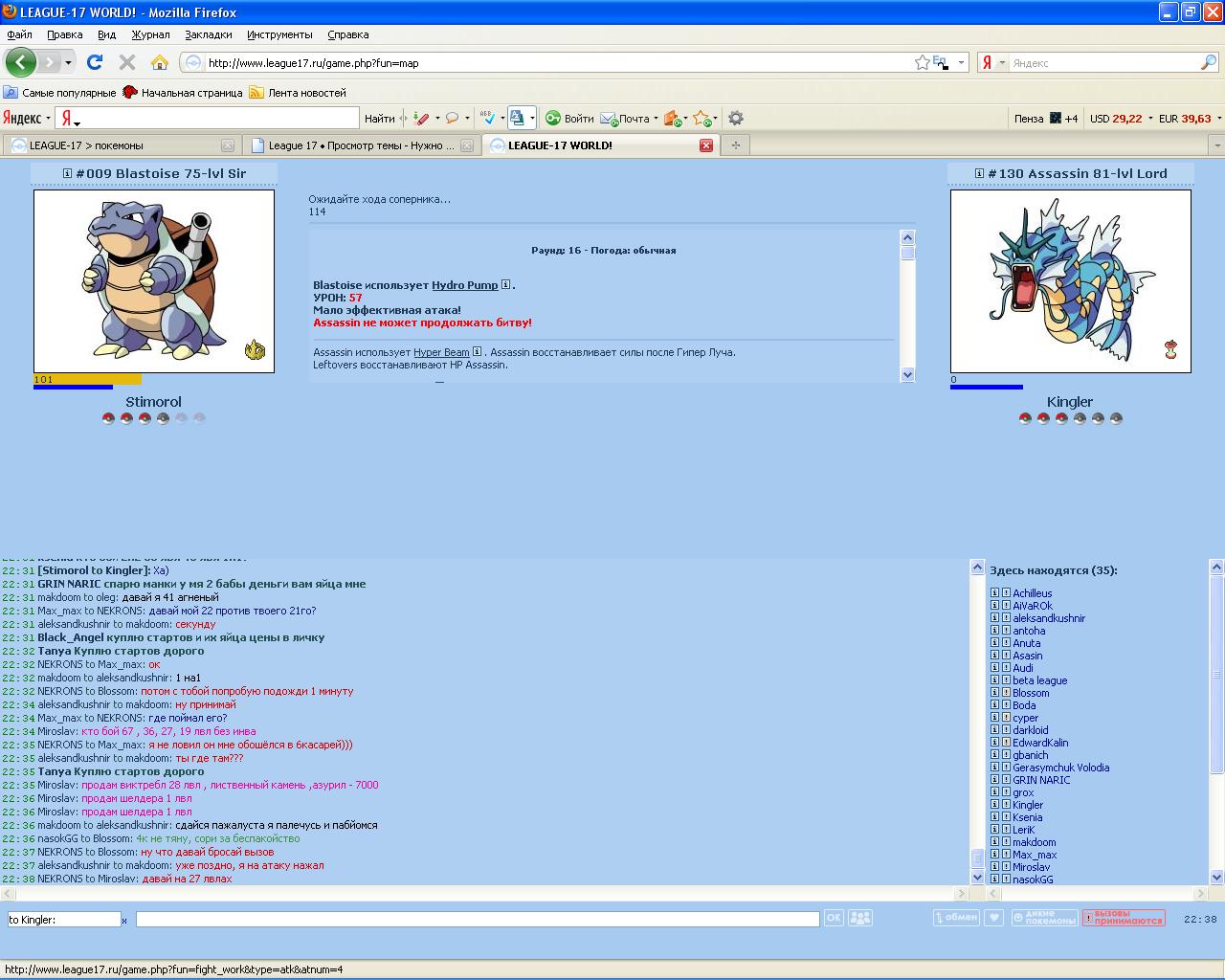Click the Blastoise picture
1225x980 pixels.
(x=154, y=281)
